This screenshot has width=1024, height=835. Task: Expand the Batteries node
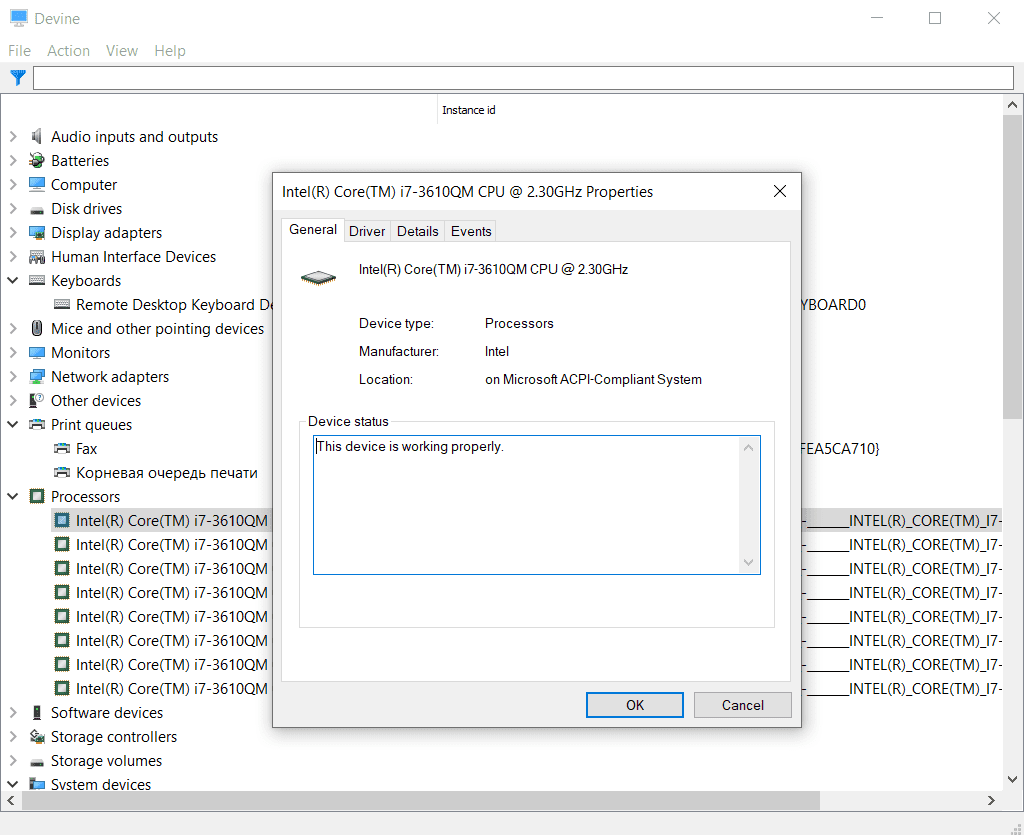tap(12, 161)
